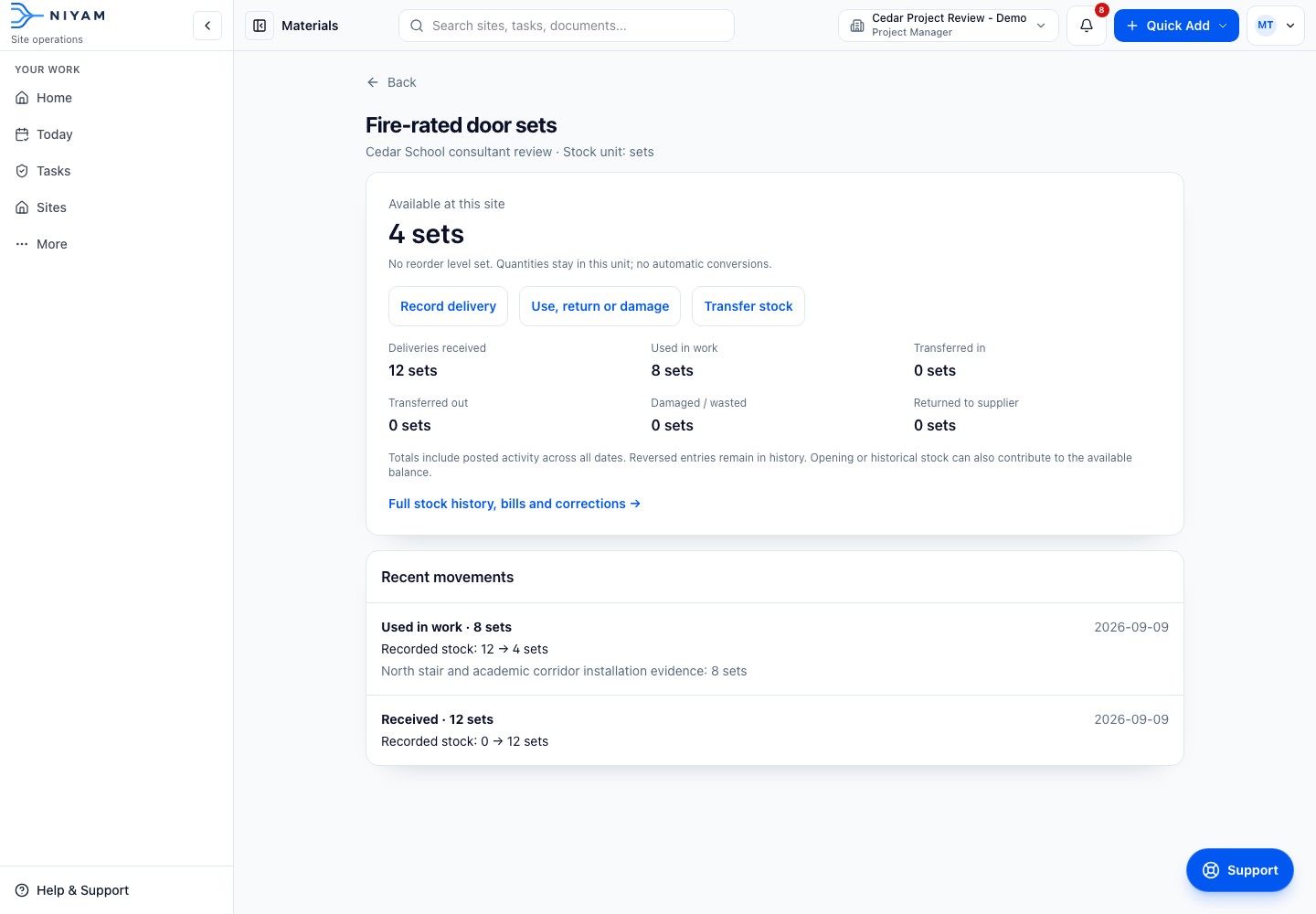Click the More ellipsis icon

pyautogui.click(x=22, y=244)
